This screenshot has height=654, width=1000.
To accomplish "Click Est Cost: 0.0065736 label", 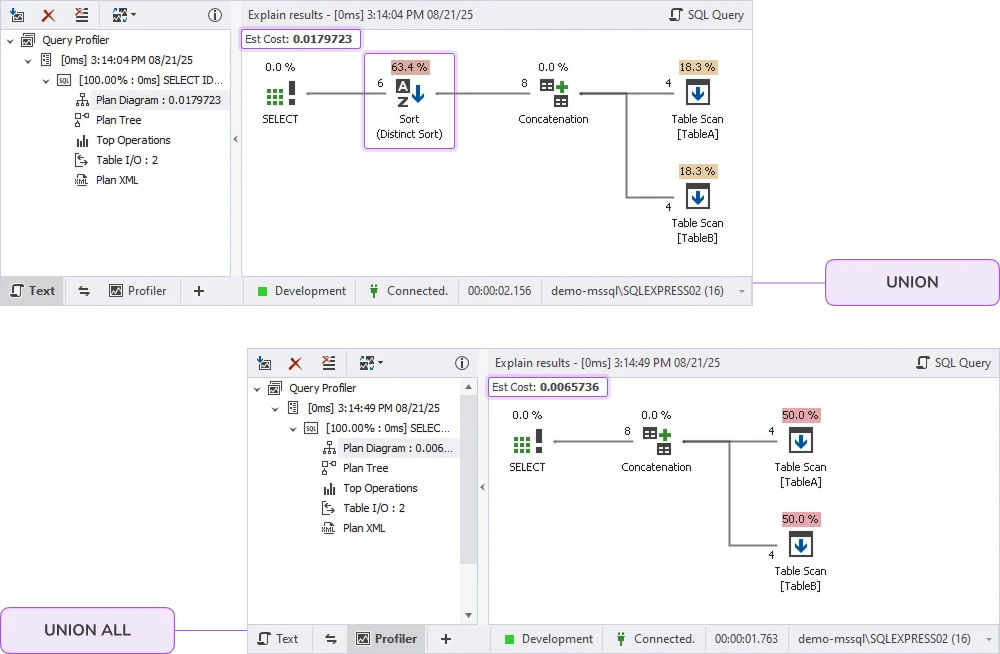I will [548, 387].
